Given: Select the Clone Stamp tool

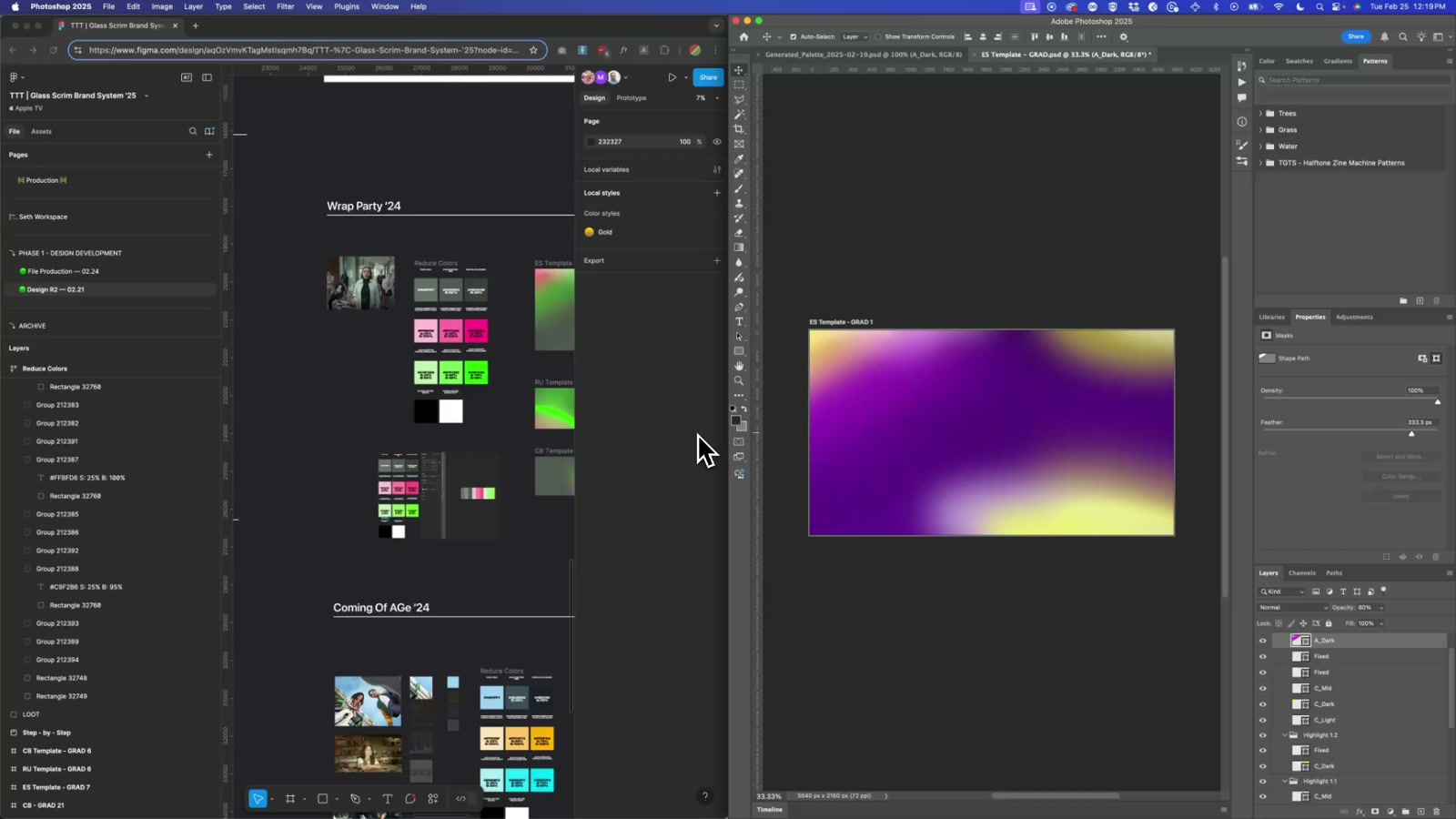Looking at the screenshot, I should [739, 203].
